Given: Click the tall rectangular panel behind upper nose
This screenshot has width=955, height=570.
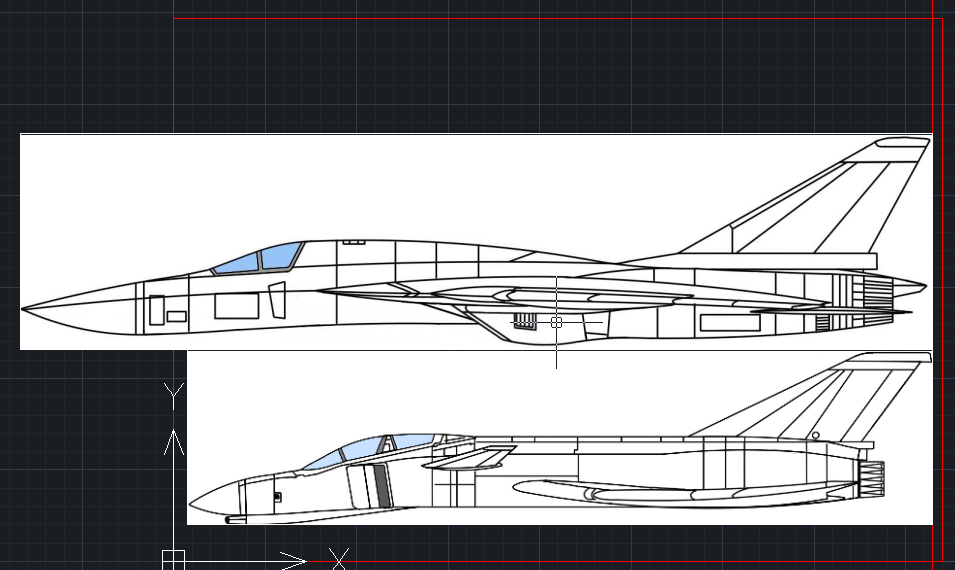Looking at the screenshot, I should 157,310.
